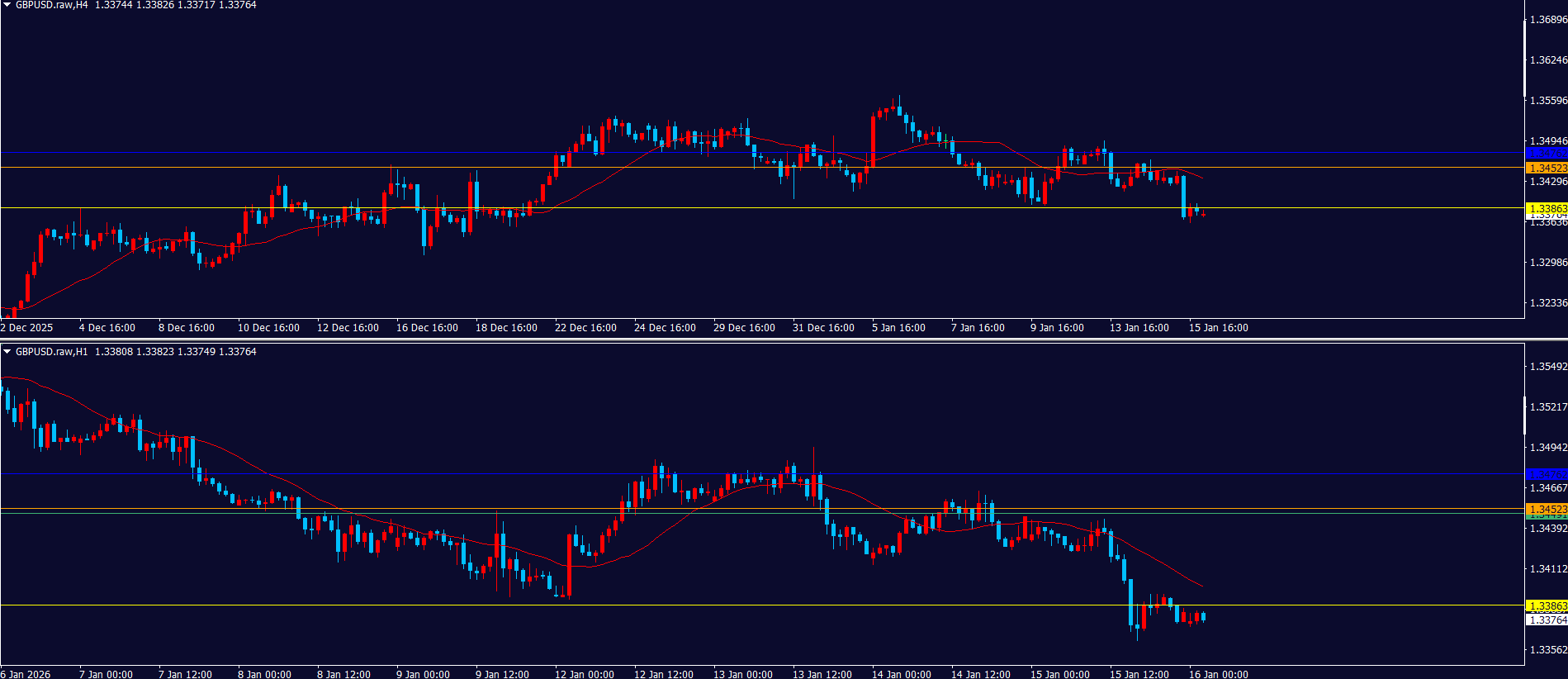Click the white vertical scale bar on H4 price axis
This screenshot has height=679, width=1568.
tap(1524, 58)
